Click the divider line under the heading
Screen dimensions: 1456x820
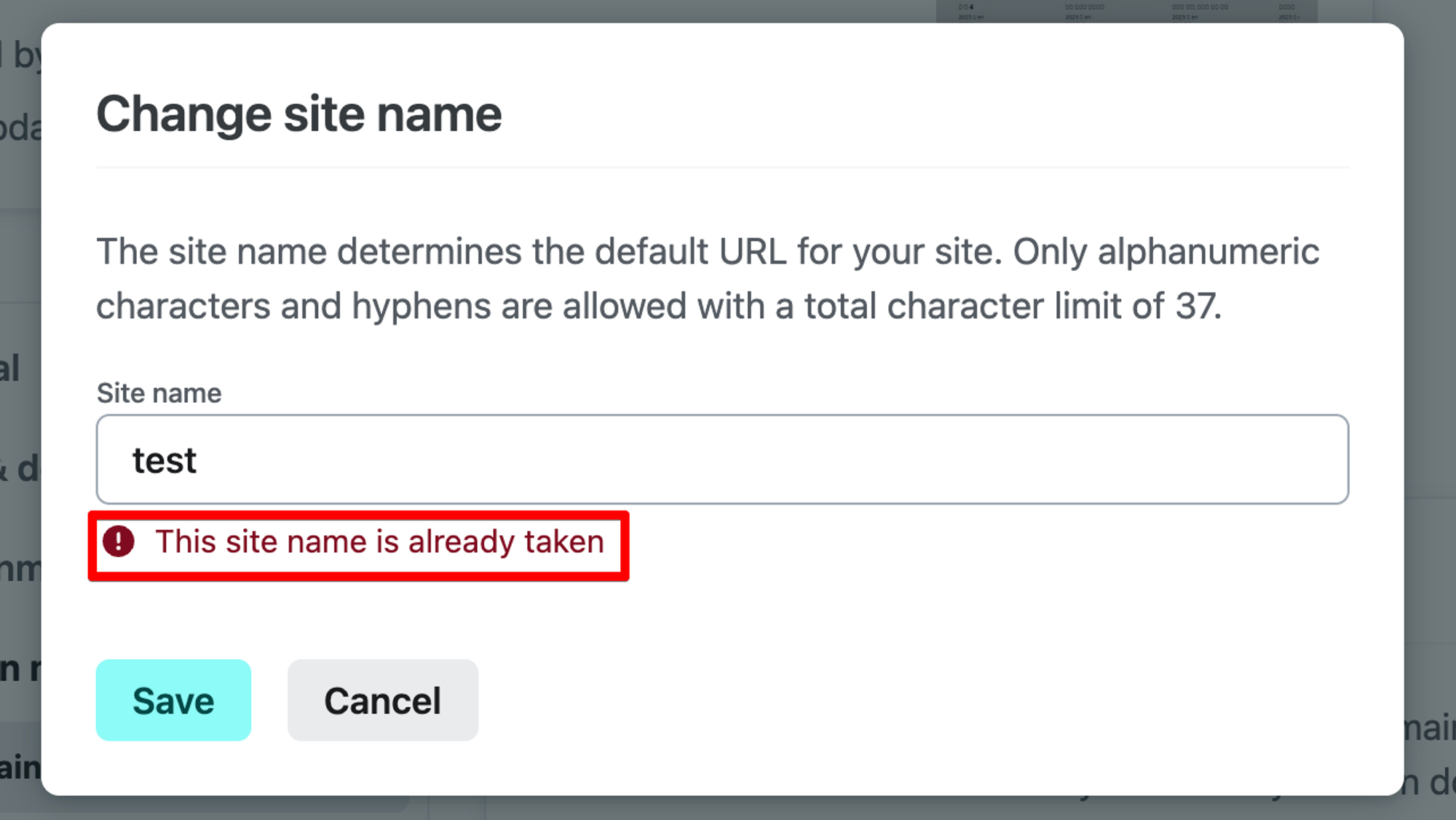pos(721,167)
